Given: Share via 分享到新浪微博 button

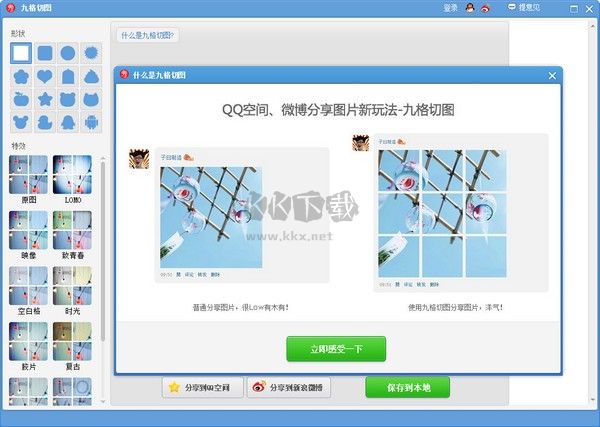Looking at the screenshot, I should [x=289, y=388].
